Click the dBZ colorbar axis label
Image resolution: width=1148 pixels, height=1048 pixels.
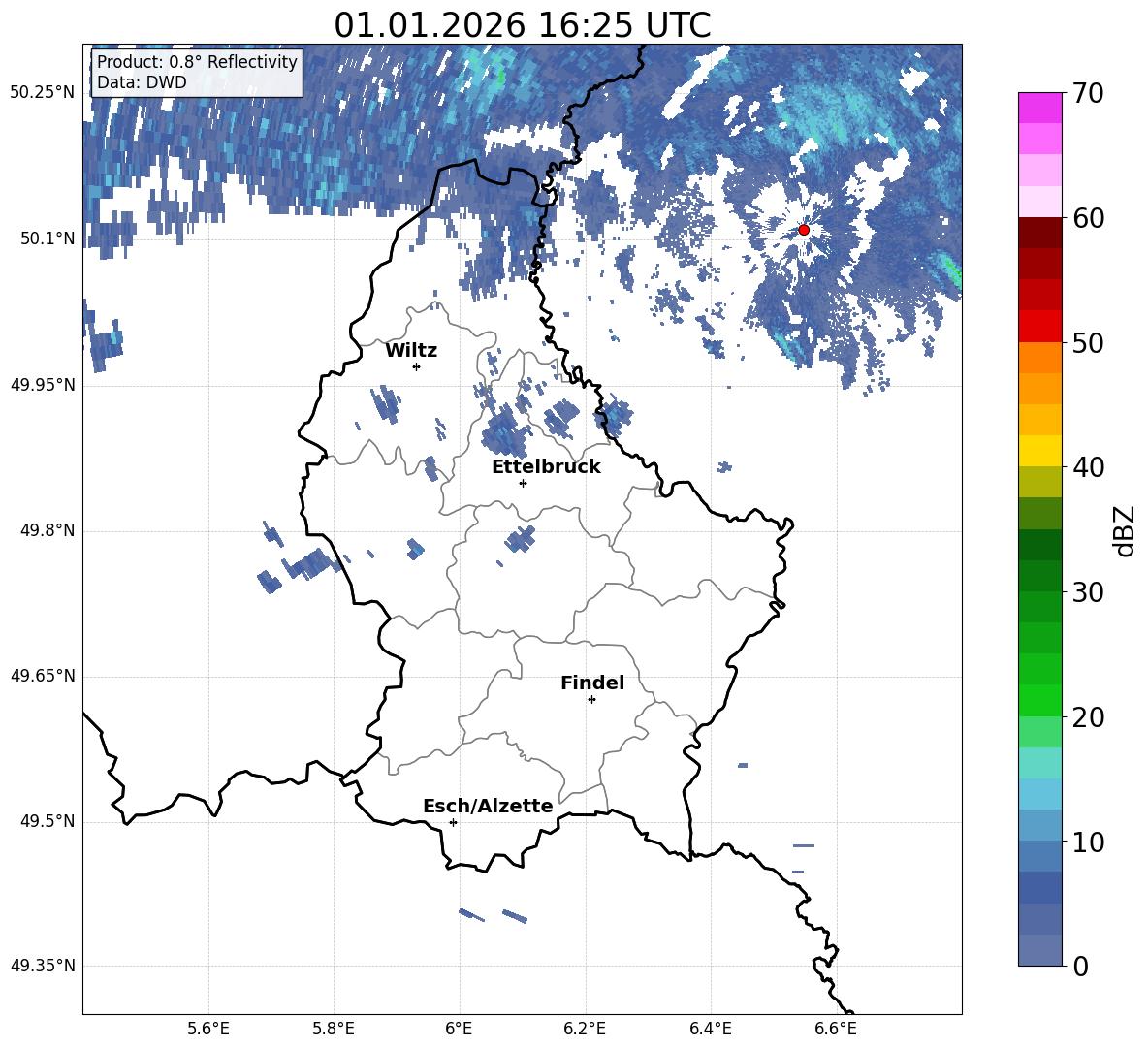(1126, 530)
